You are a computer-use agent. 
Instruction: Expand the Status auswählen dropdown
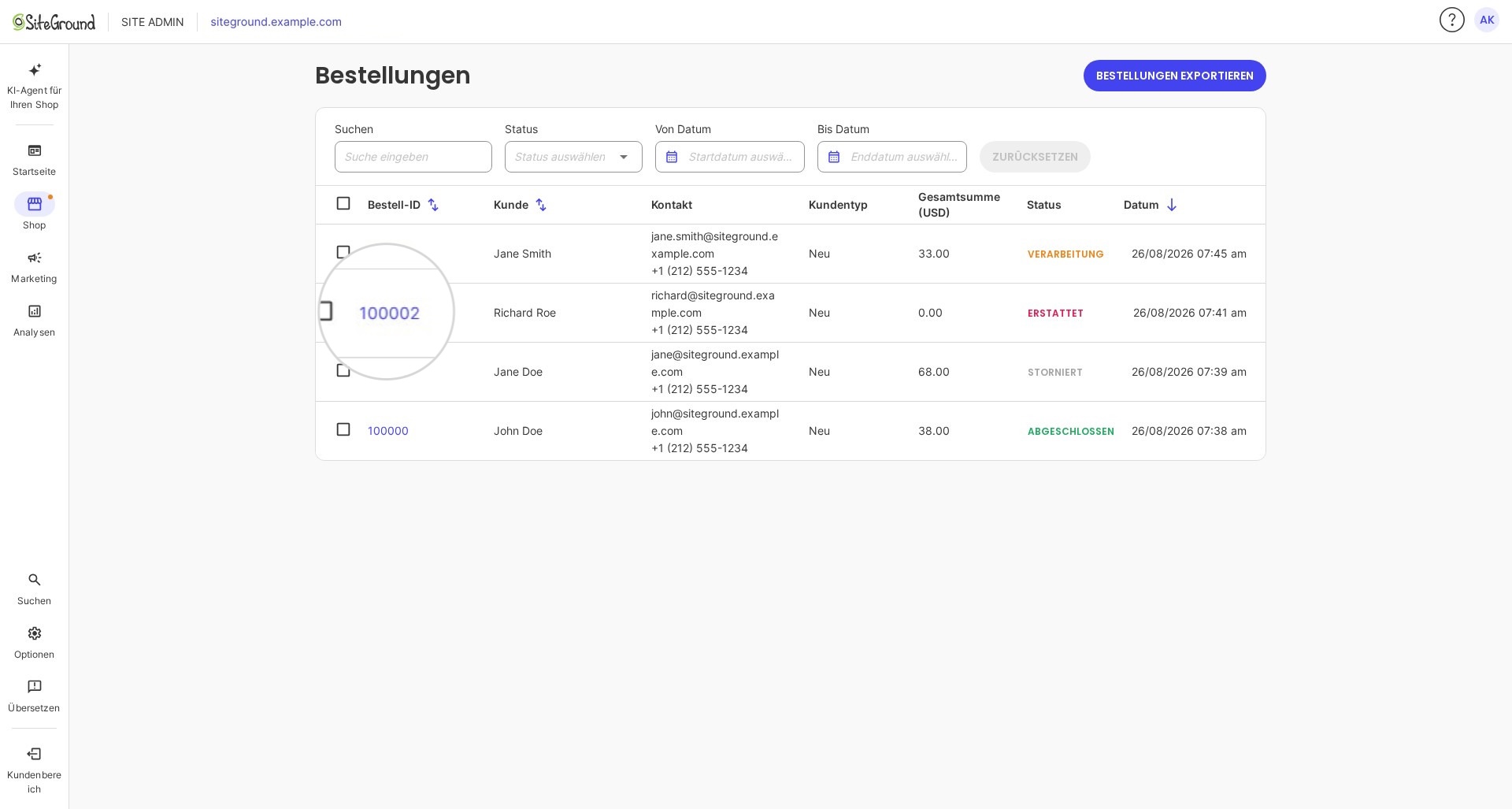tap(573, 157)
